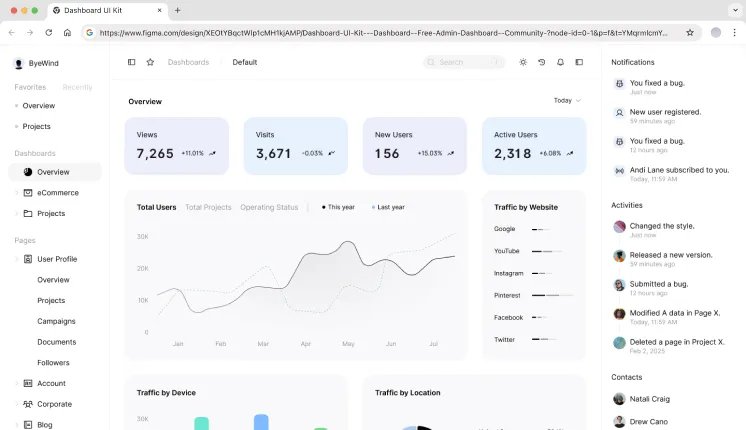Click the ByeWind profile avatar

(x=19, y=63)
